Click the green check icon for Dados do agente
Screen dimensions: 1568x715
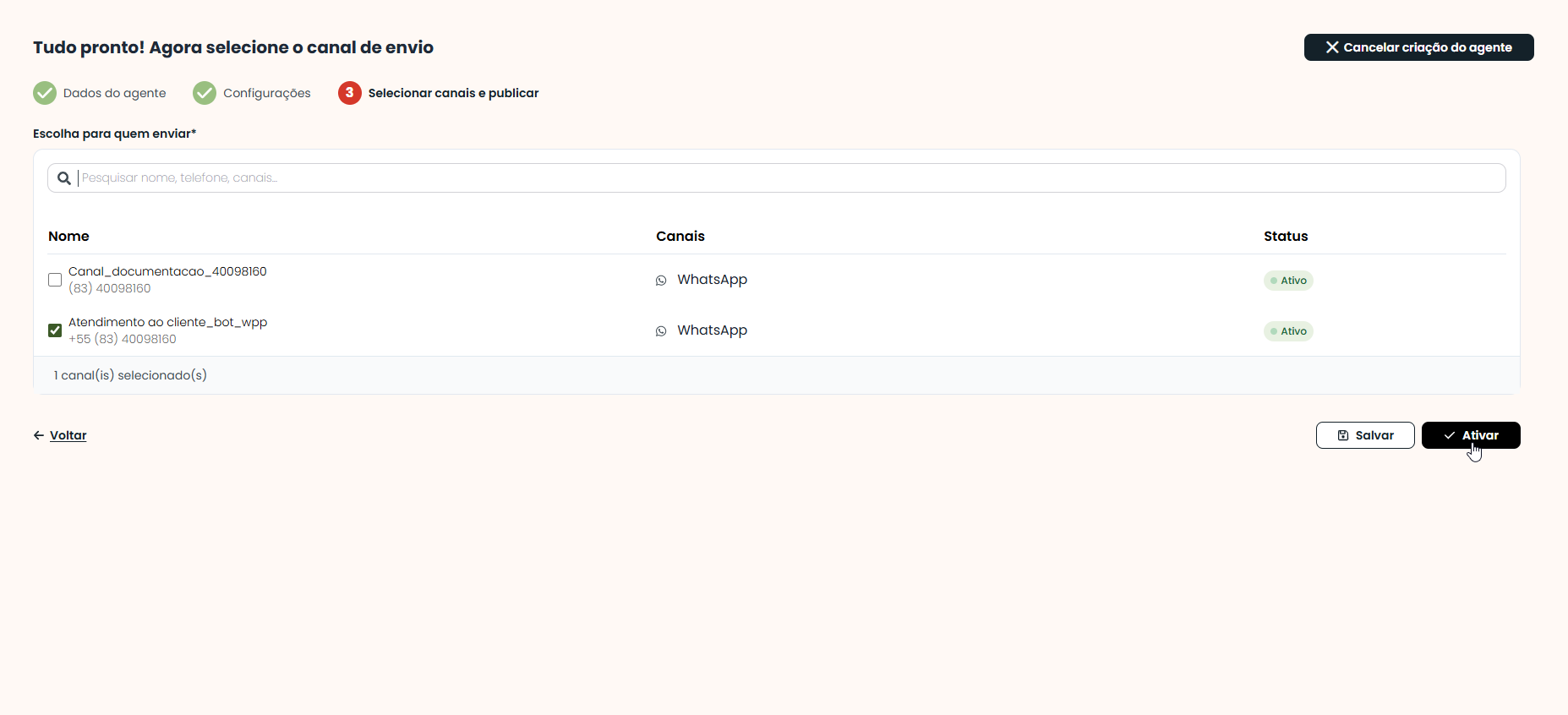[45, 93]
